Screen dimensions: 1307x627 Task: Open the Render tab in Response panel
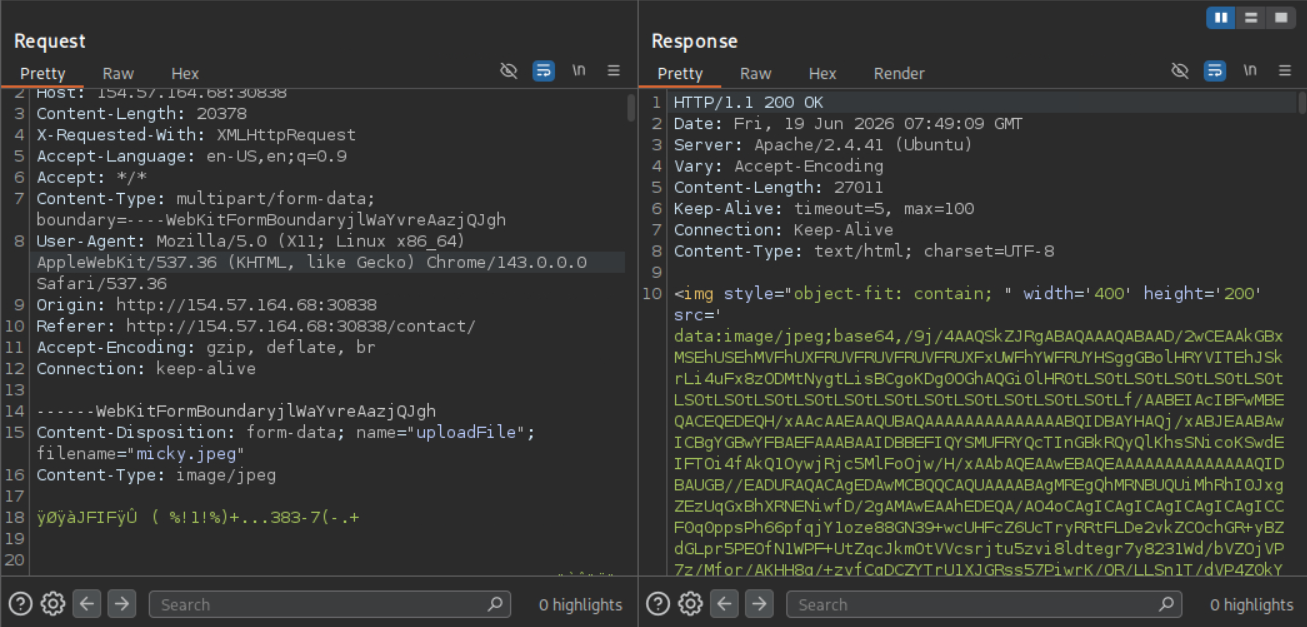pyautogui.click(x=899, y=73)
